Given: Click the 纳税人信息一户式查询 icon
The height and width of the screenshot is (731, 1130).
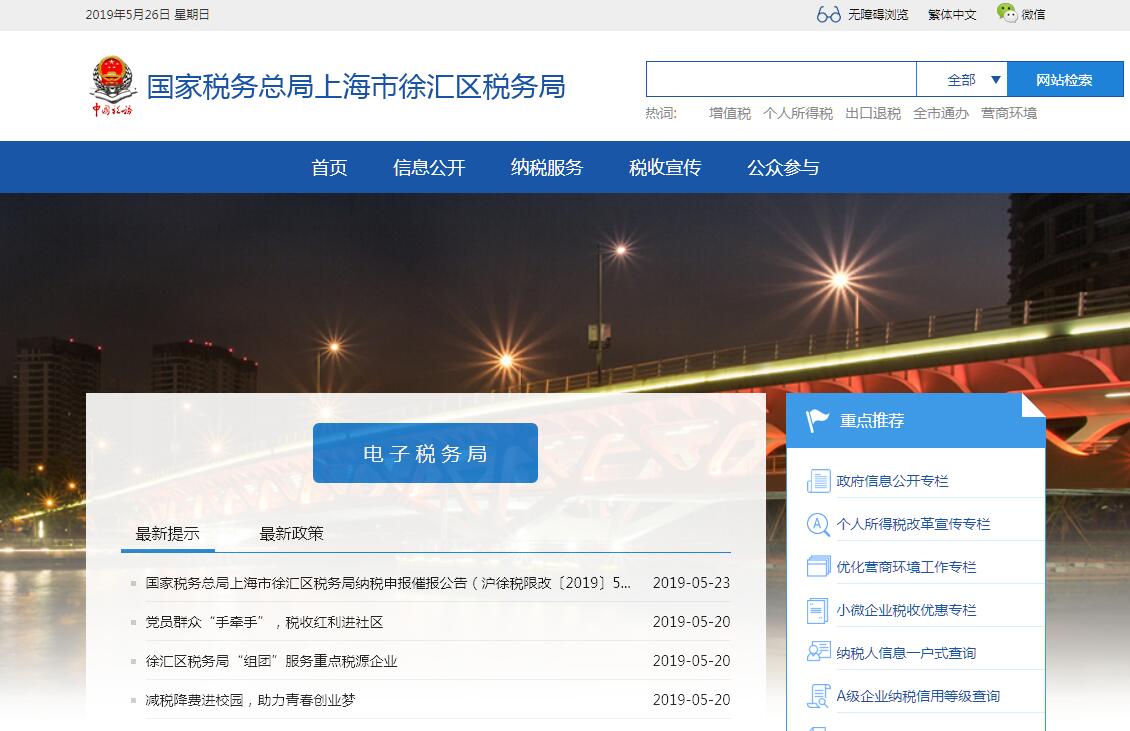Looking at the screenshot, I should tap(819, 652).
